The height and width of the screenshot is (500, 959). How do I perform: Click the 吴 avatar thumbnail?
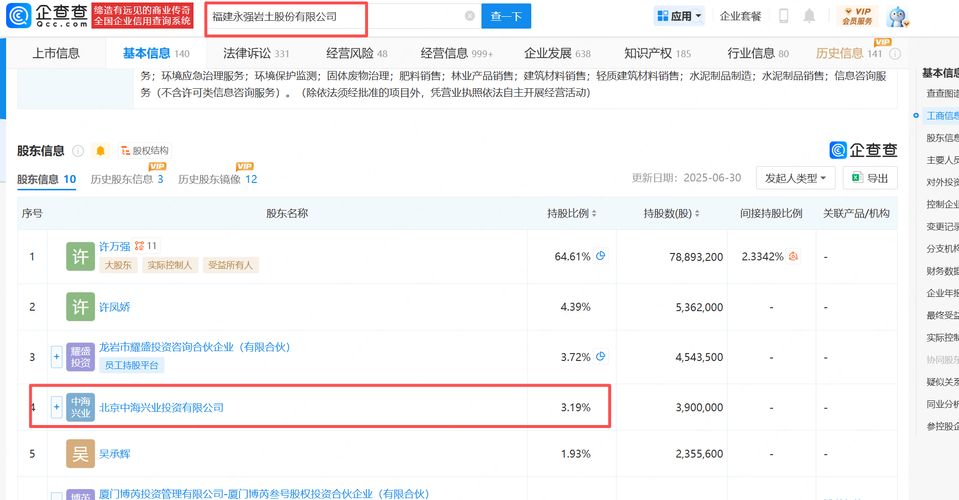pyautogui.click(x=80, y=454)
